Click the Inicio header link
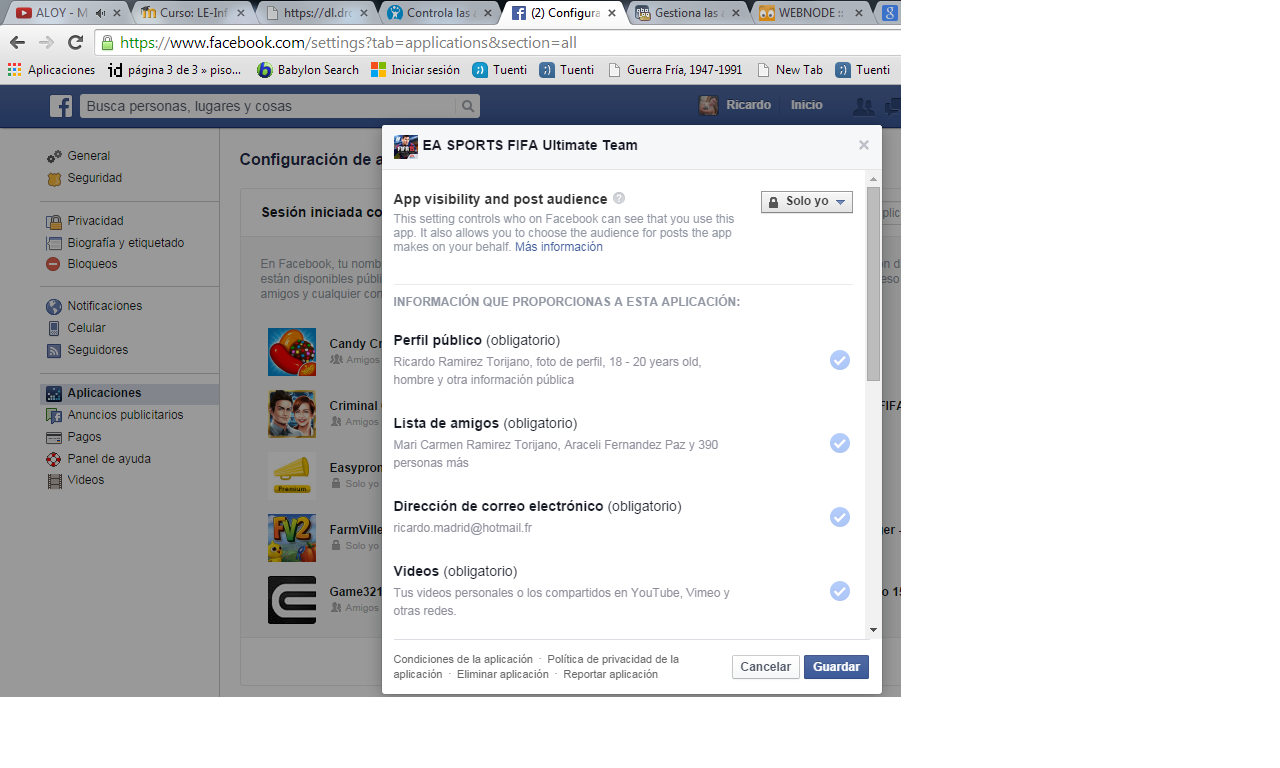Image resolution: width=1280 pixels, height=768 pixels. click(x=807, y=105)
